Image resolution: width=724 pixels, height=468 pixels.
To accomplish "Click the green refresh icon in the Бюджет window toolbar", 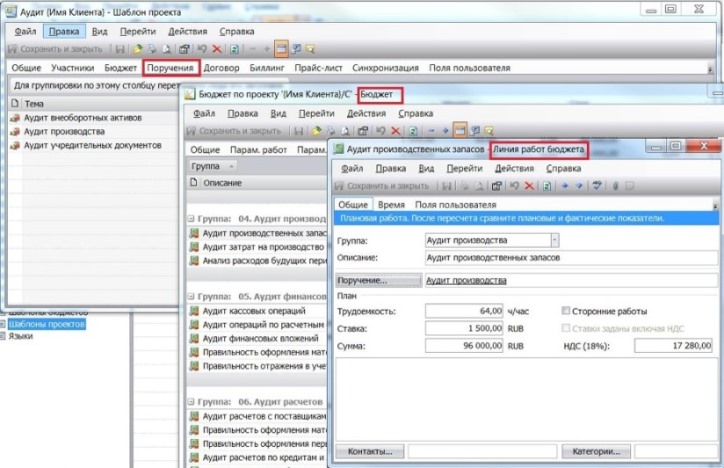I will tap(413, 131).
